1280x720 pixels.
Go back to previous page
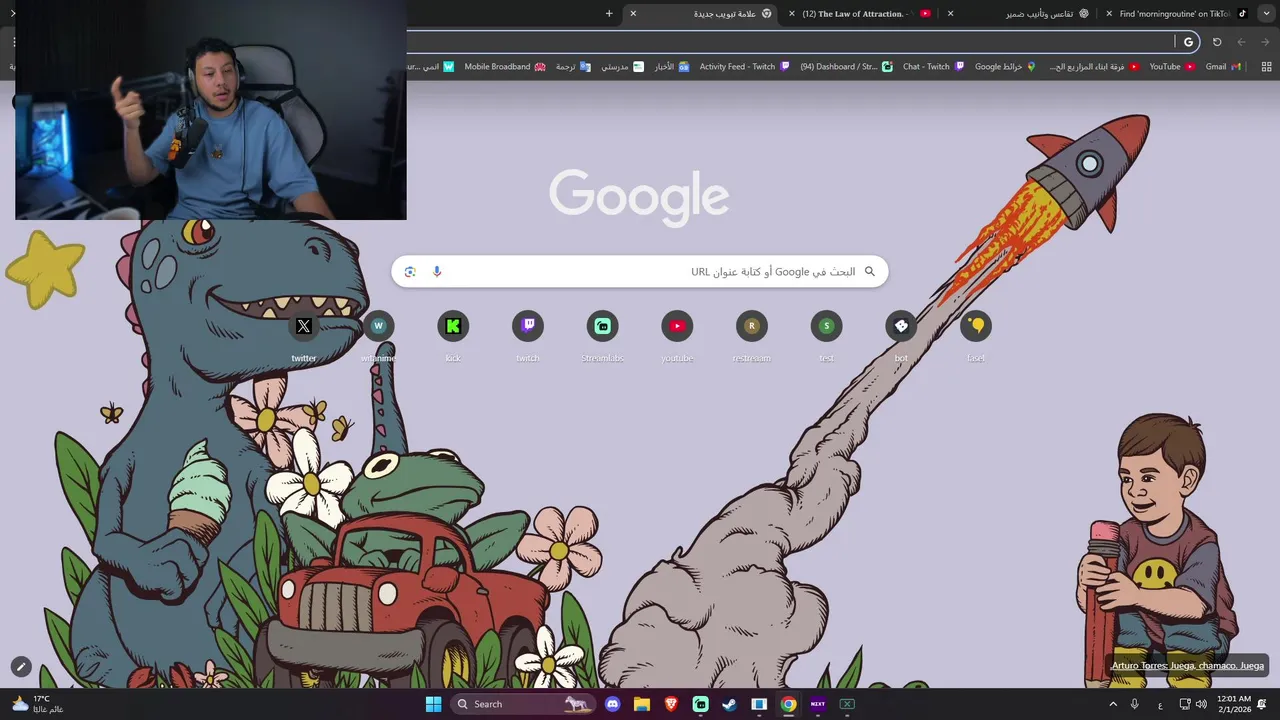[x=1265, y=42]
